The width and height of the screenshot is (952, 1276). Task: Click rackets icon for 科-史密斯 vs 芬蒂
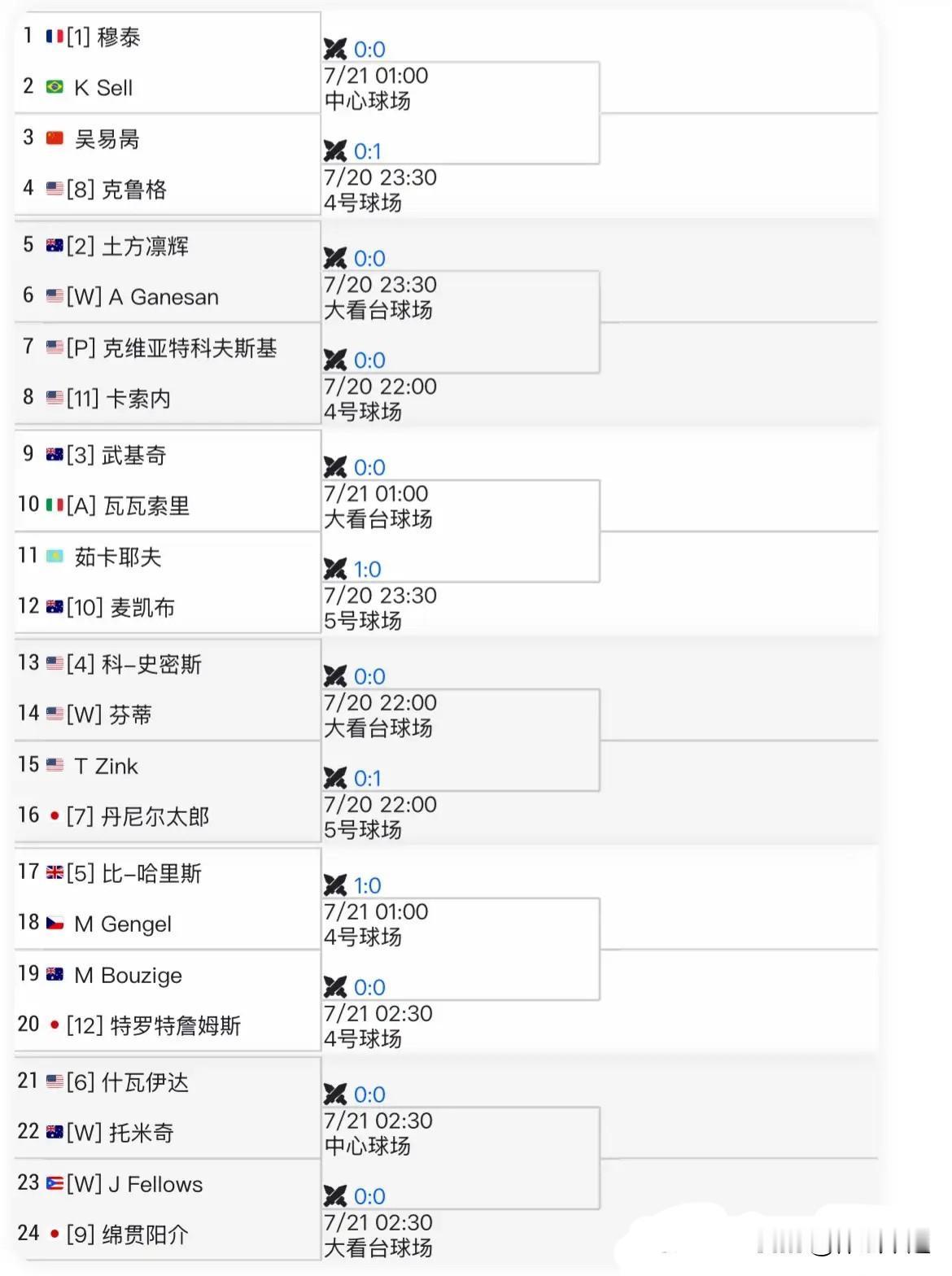click(x=334, y=677)
